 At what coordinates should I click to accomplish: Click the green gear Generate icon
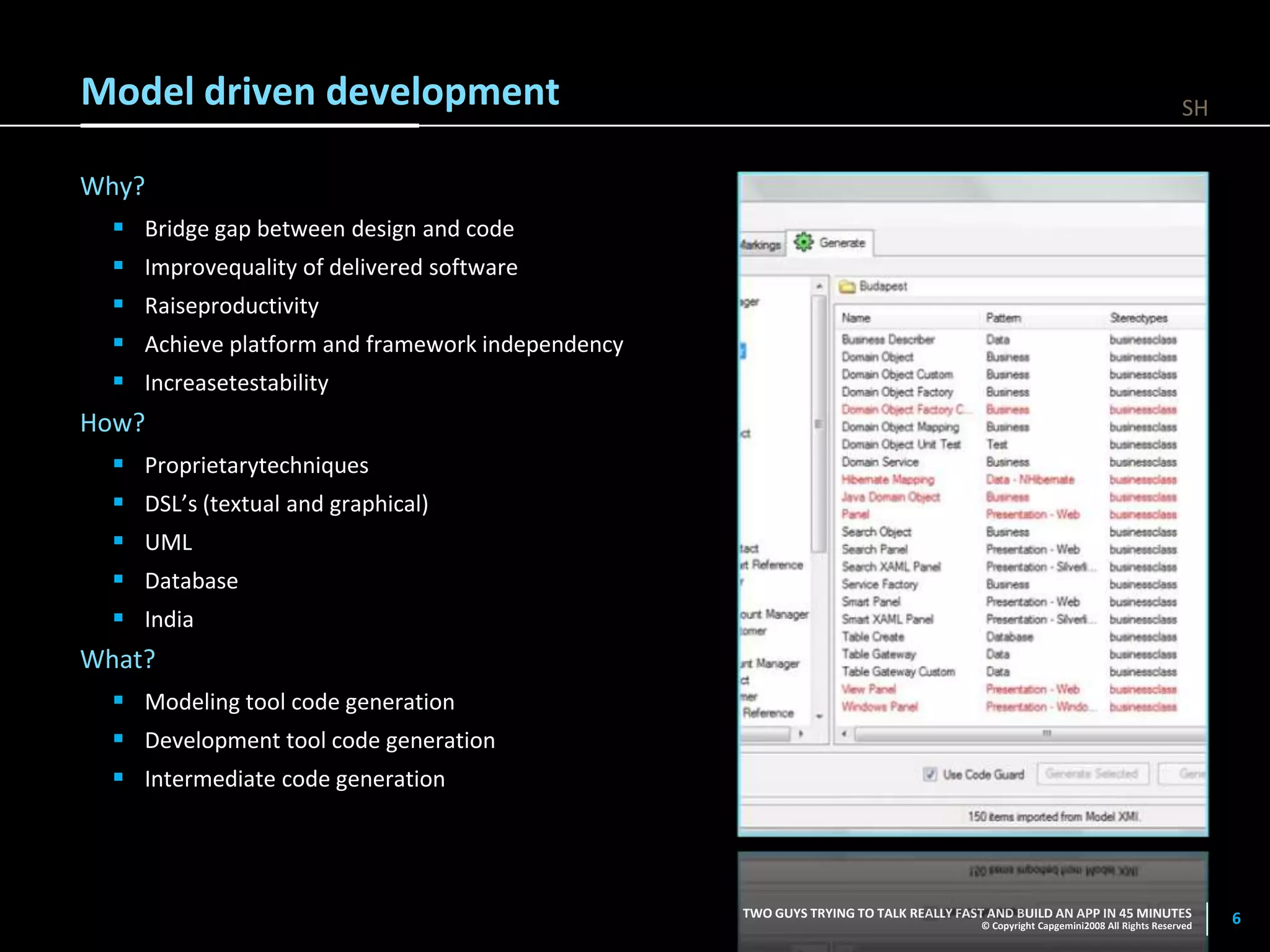pos(804,242)
